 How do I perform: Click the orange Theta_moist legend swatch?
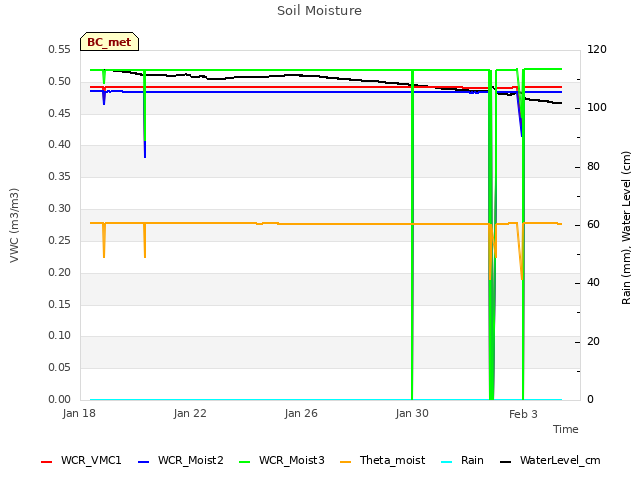point(346,462)
